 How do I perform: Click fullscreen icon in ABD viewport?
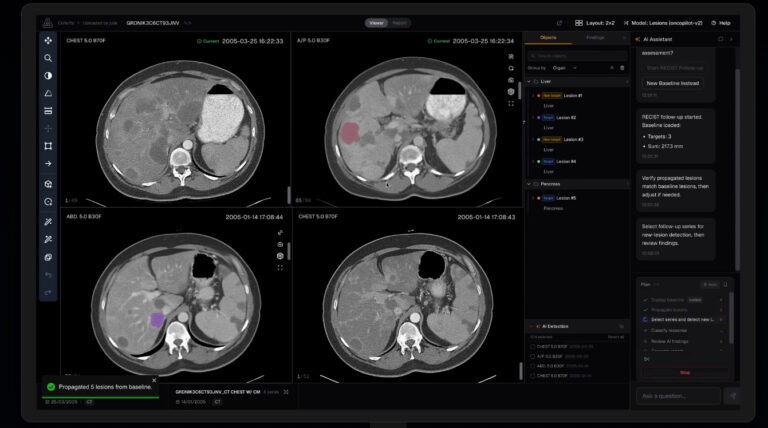(280, 268)
